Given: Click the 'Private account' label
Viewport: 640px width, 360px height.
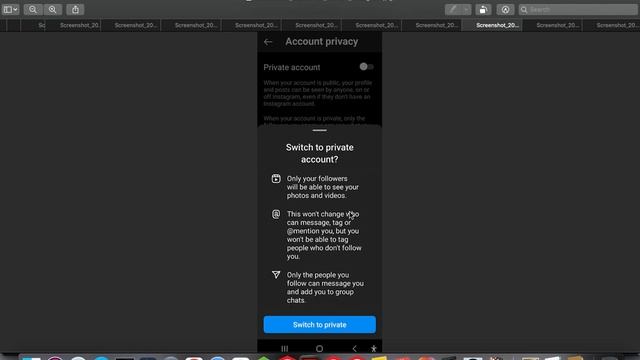Looking at the screenshot, I should click(x=291, y=67).
